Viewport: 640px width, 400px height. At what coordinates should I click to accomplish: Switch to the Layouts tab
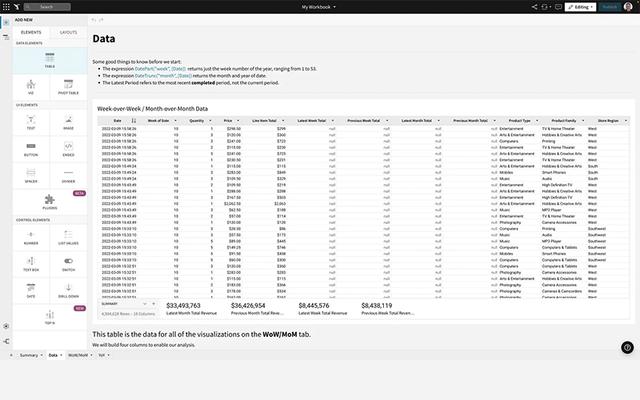coord(68,32)
